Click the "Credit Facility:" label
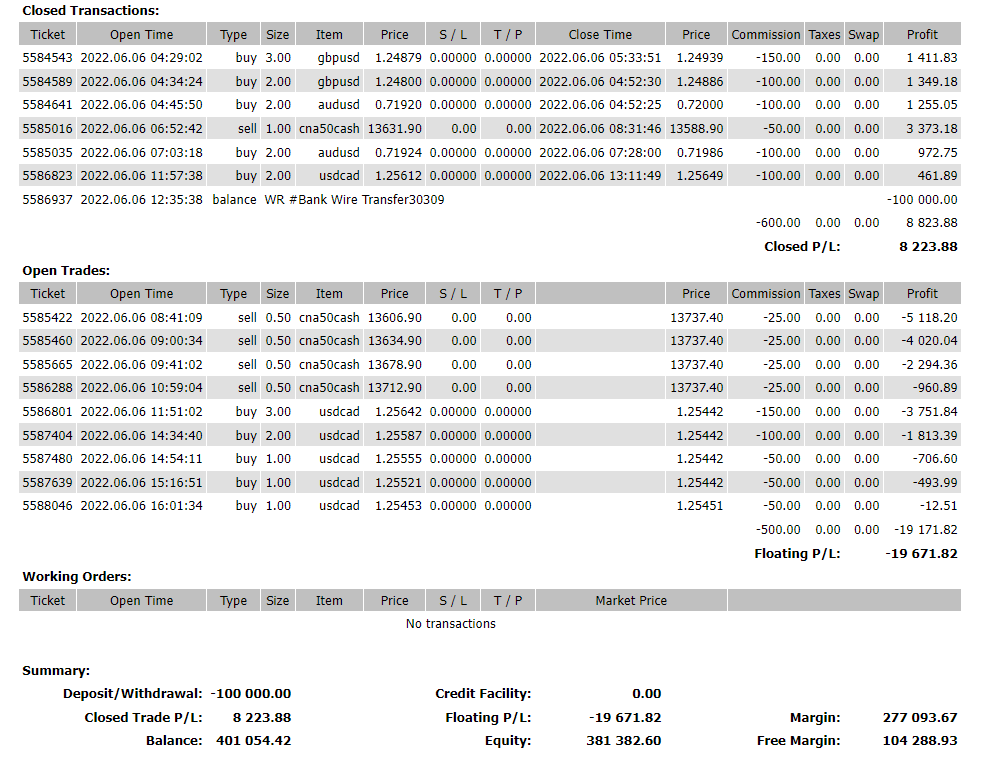Viewport: 986px width, 768px height. 483,694
